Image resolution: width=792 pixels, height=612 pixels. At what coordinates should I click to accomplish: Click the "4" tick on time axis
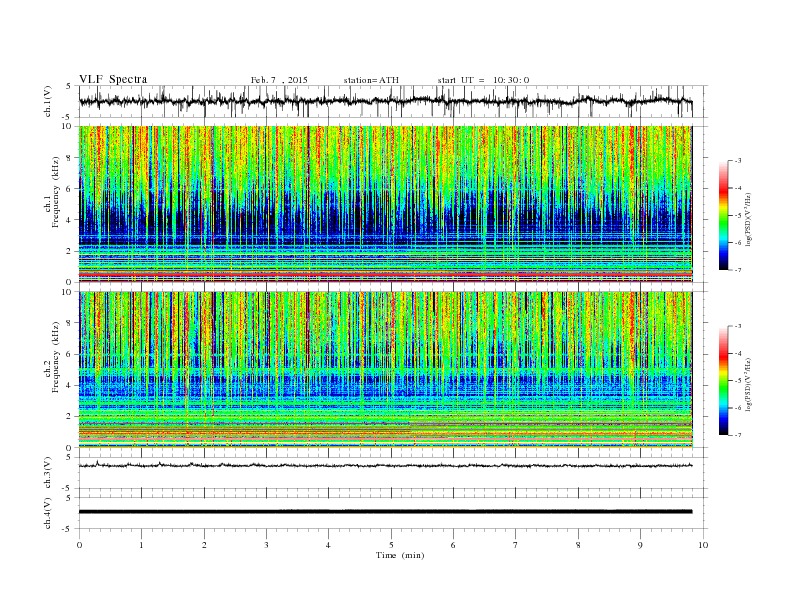point(328,545)
